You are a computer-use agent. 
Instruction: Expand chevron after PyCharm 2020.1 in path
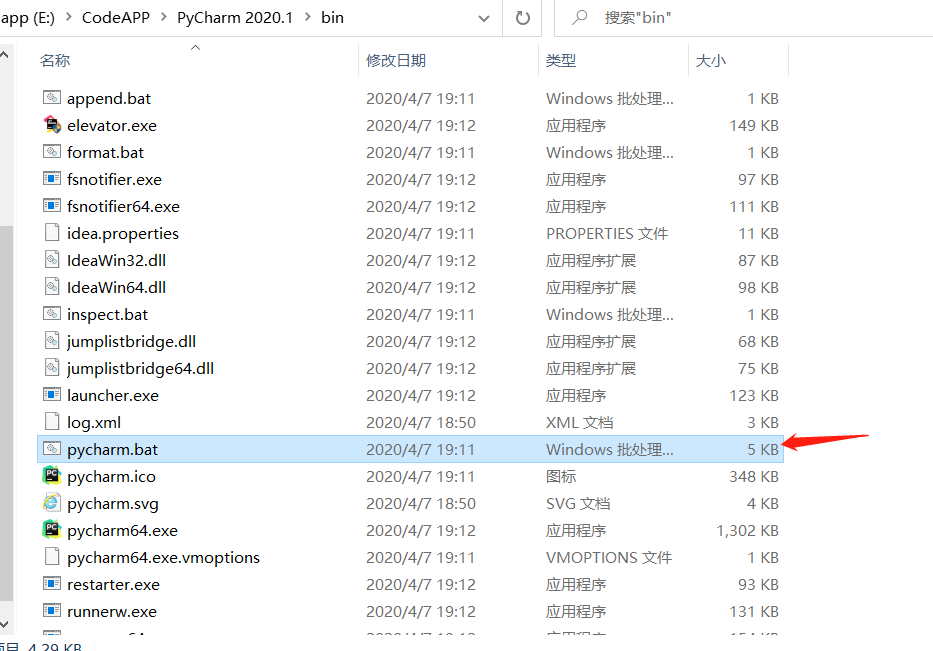(308, 17)
